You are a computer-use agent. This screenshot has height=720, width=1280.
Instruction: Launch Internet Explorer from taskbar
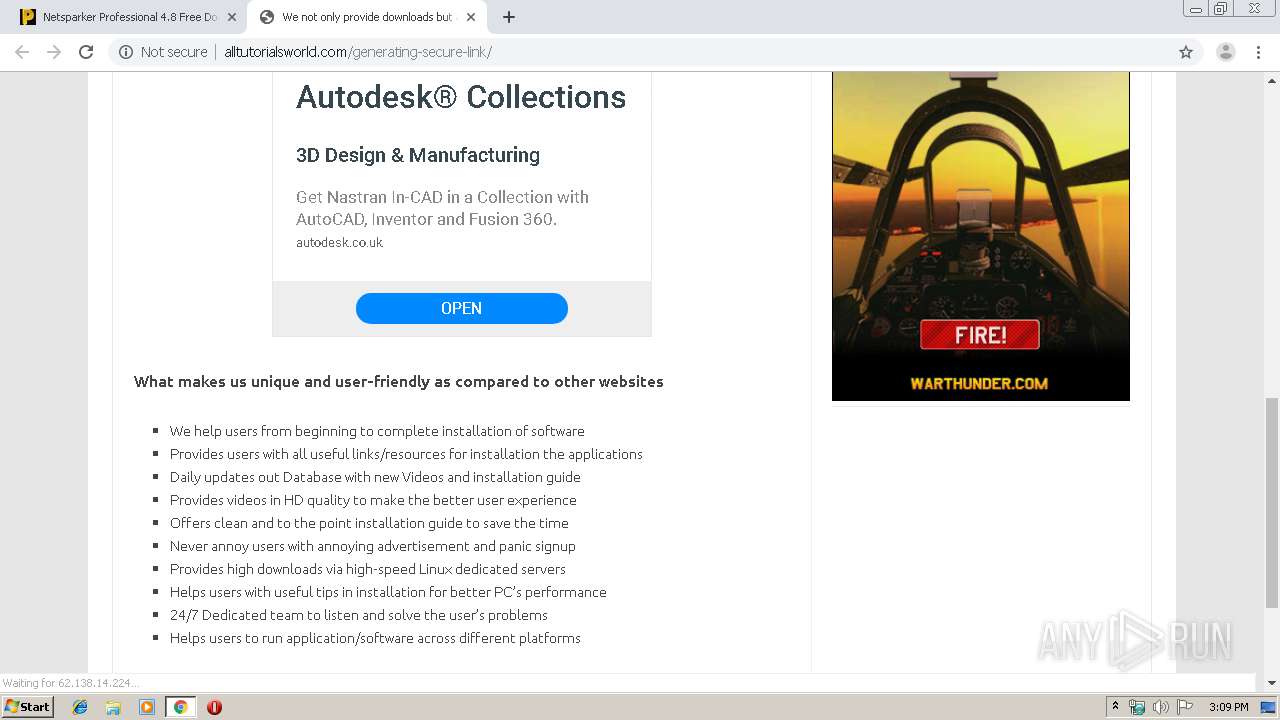coord(80,707)
